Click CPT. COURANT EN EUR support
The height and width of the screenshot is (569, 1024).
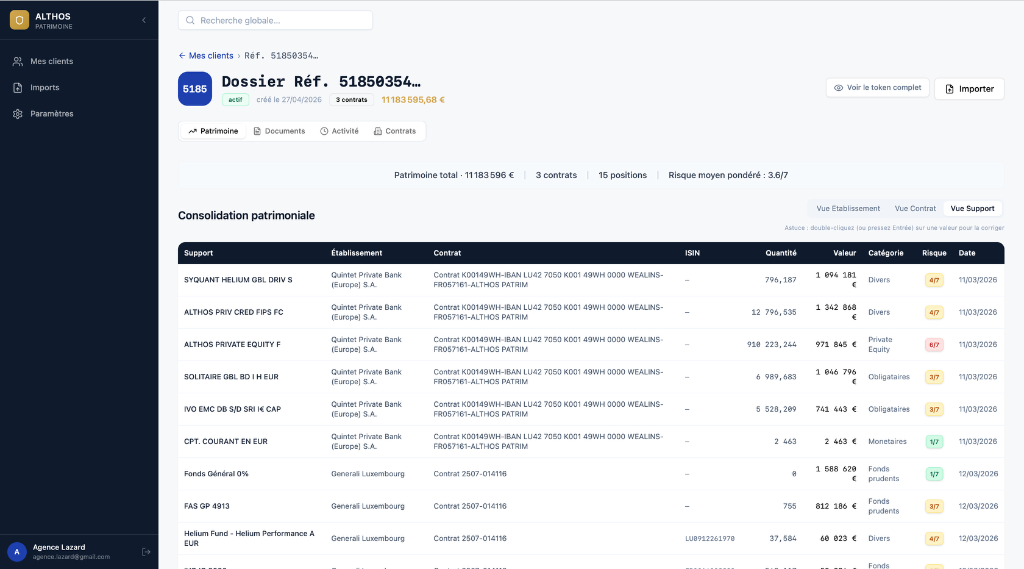(x=226, y=442)
